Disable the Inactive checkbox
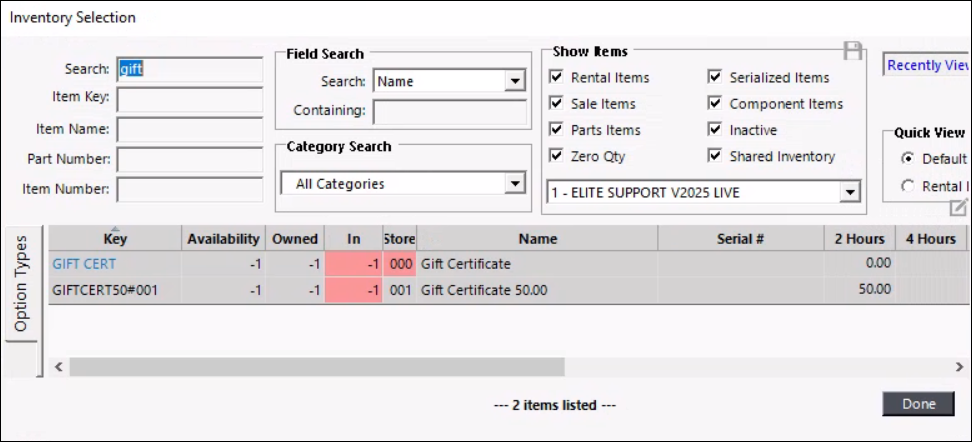Screen dimensions: 972x442 tap(716, 130)
